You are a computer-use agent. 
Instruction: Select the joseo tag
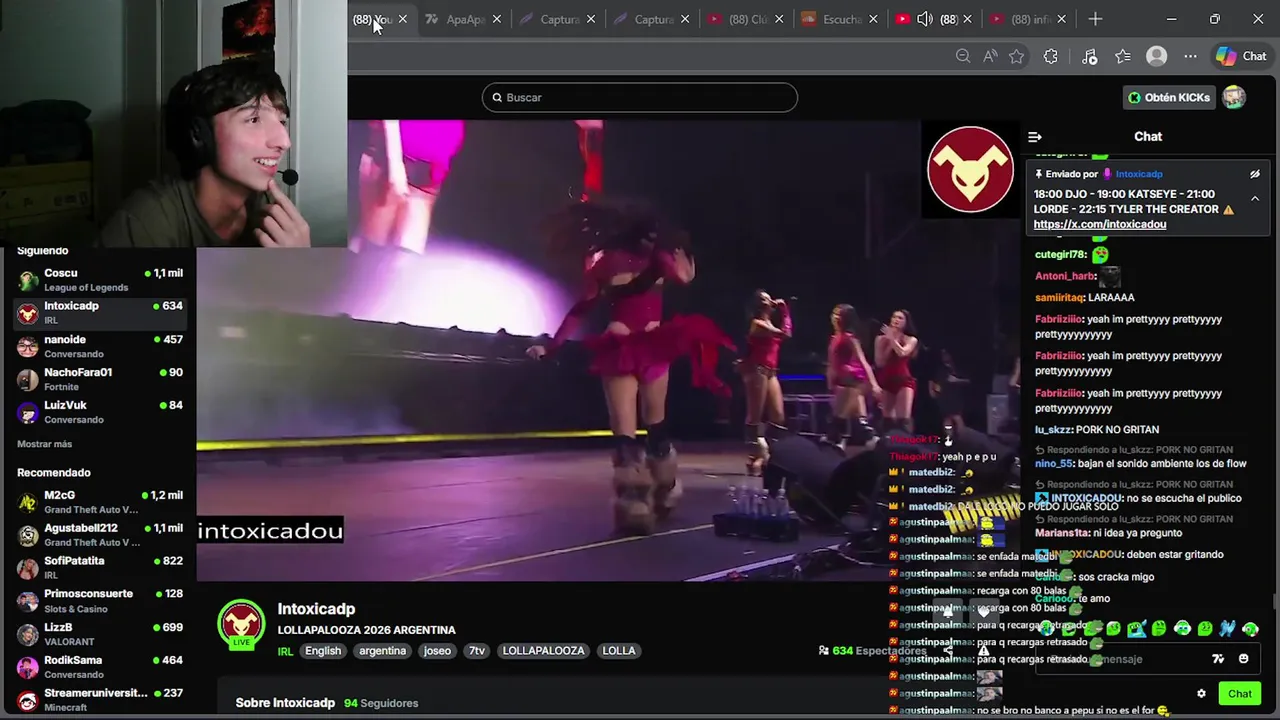pos(437,651)
